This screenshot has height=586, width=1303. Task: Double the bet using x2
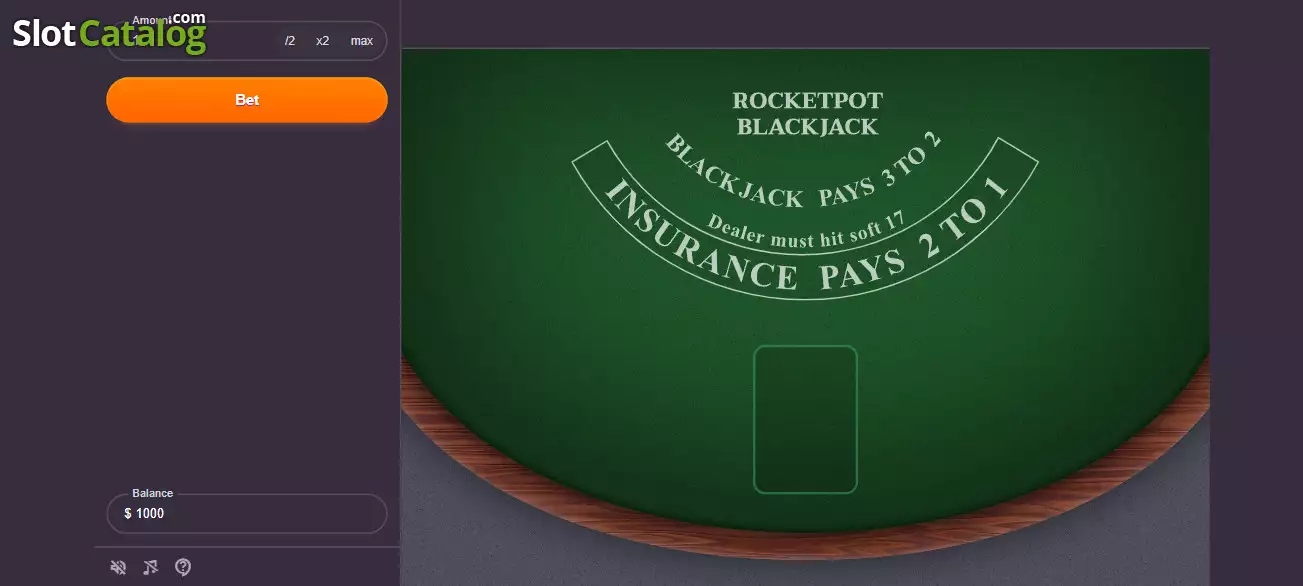tap(323, 41)
